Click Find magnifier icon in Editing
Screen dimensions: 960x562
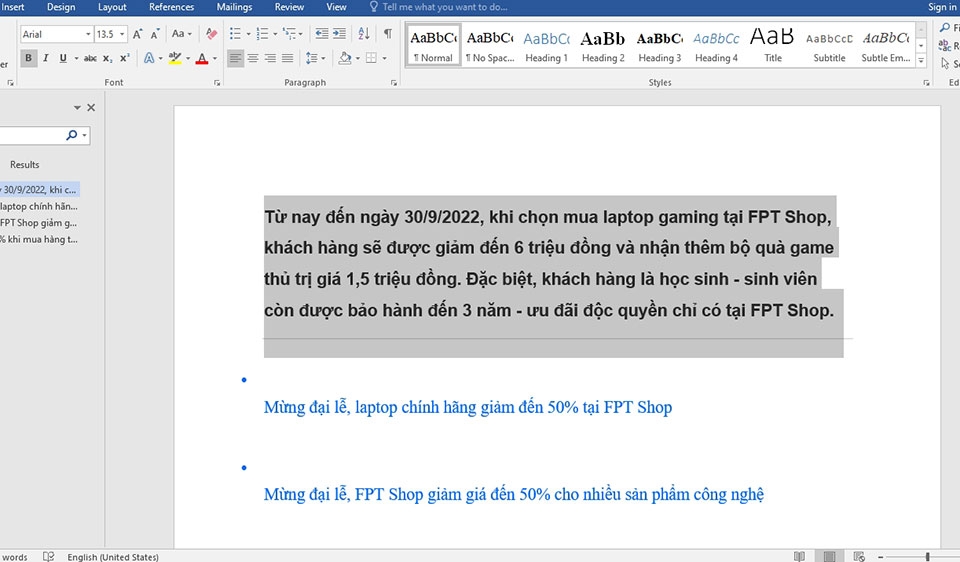pos(945,28)
